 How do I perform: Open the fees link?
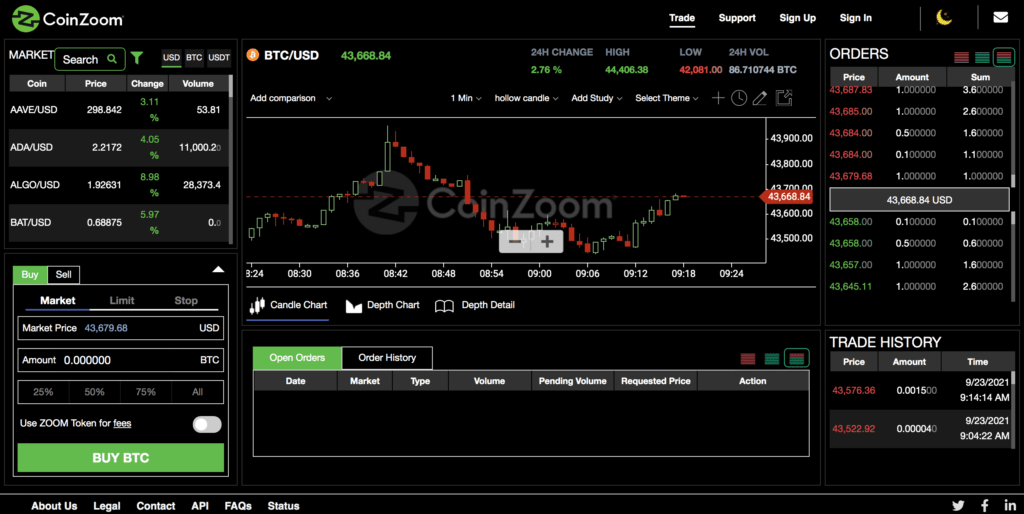click(122, 423)
